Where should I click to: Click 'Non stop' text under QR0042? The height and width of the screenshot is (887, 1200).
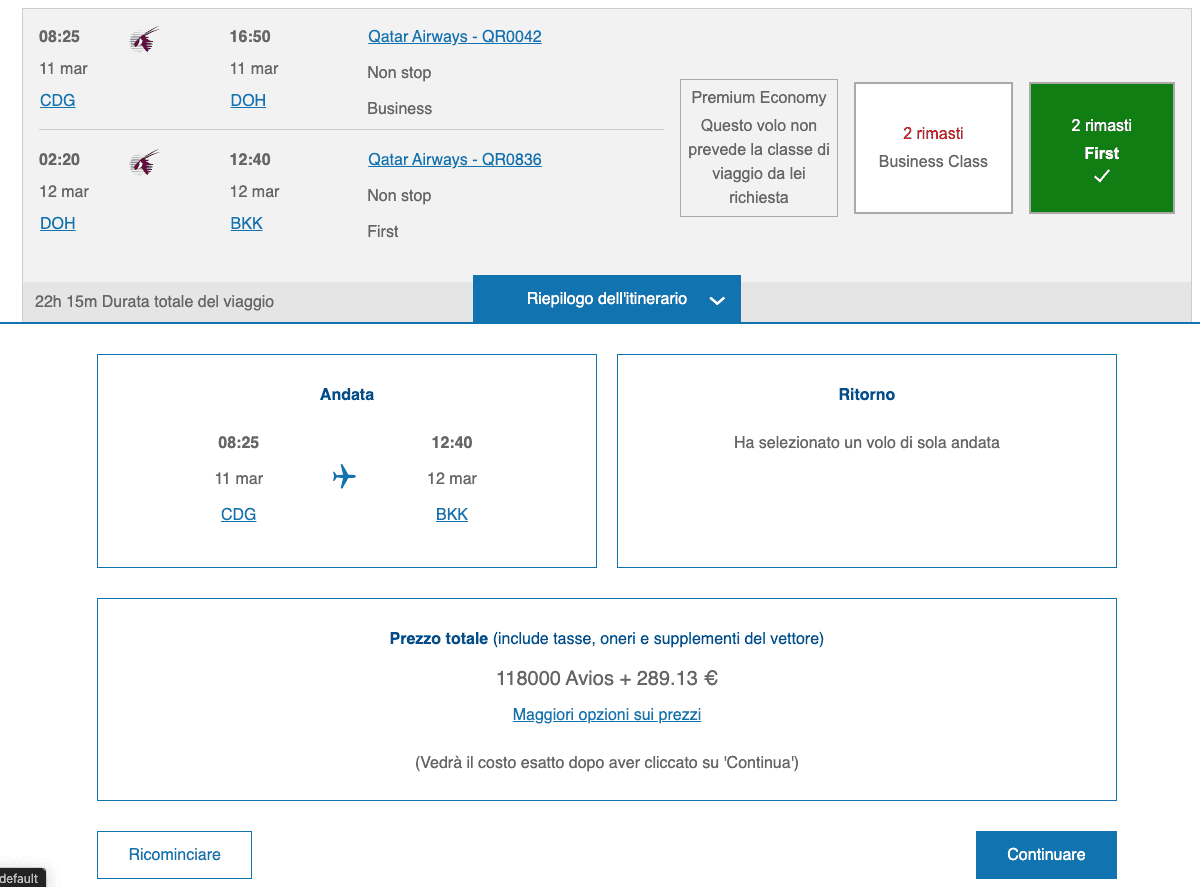(x=399, y=72)
